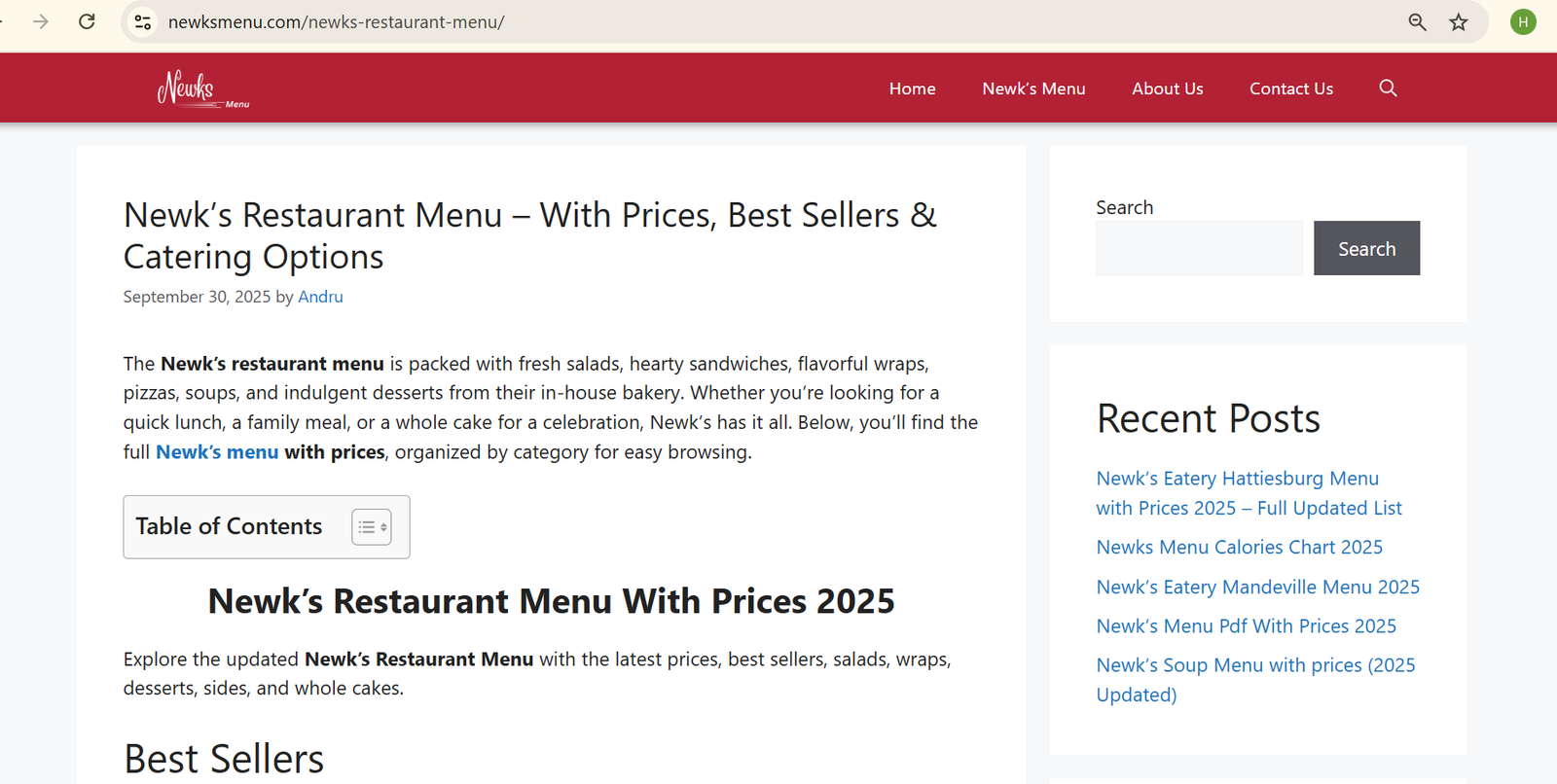Go forward with the browser arrow
Screen dimensions: 1557x784
[x=40, y=21]
